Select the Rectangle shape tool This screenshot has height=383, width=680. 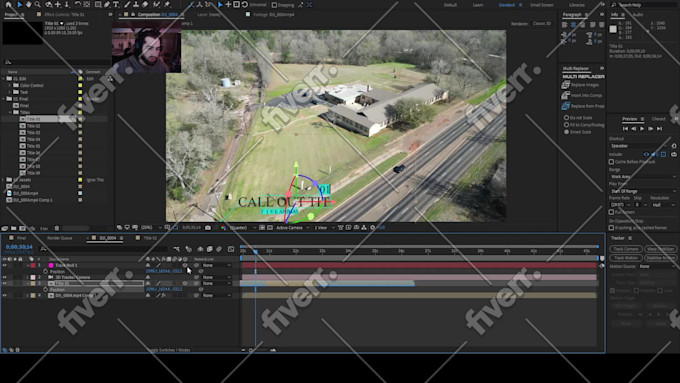click(x=98, y=4)
